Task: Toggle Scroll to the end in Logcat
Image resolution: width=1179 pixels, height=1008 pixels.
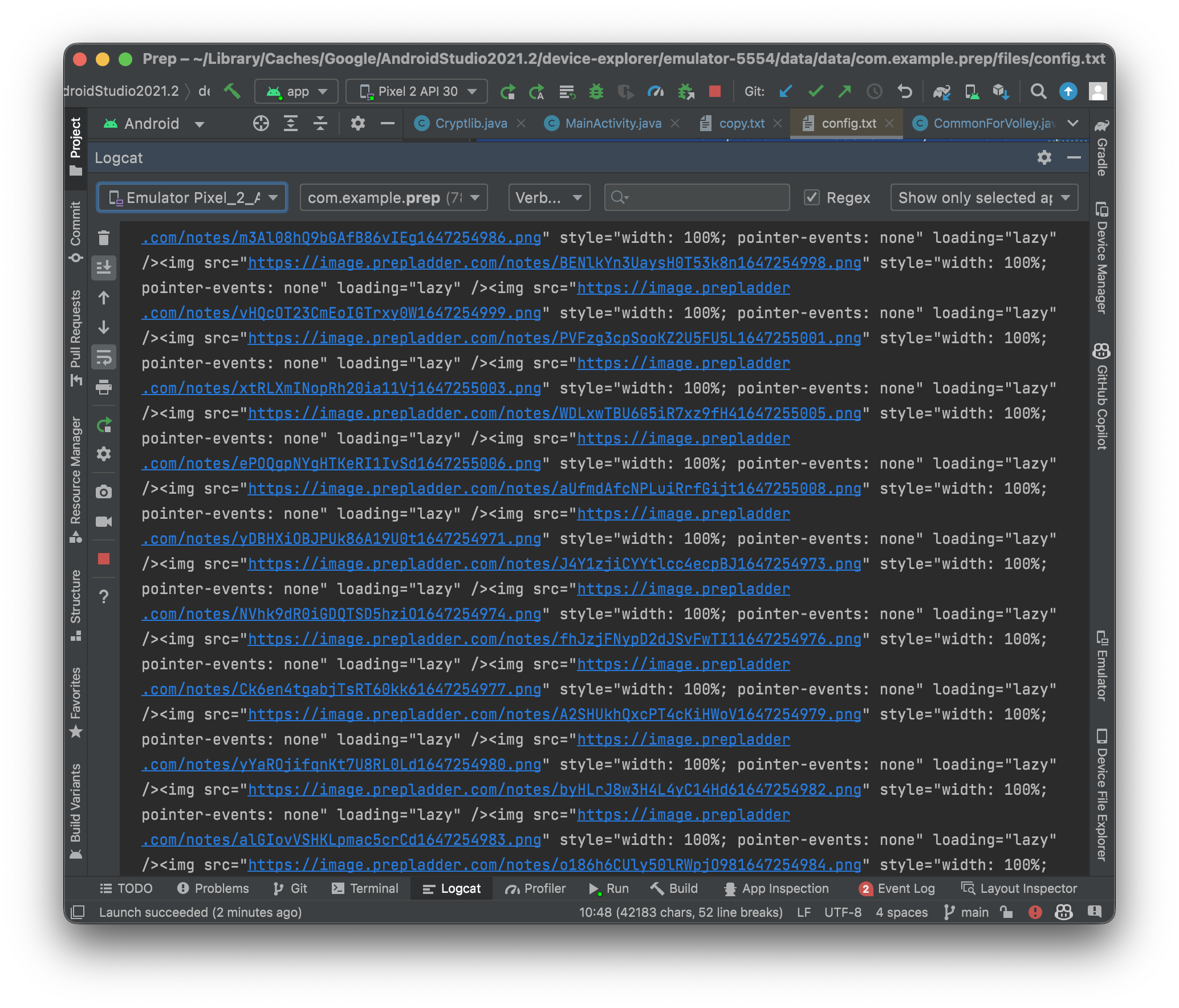Action: point(104,267)
